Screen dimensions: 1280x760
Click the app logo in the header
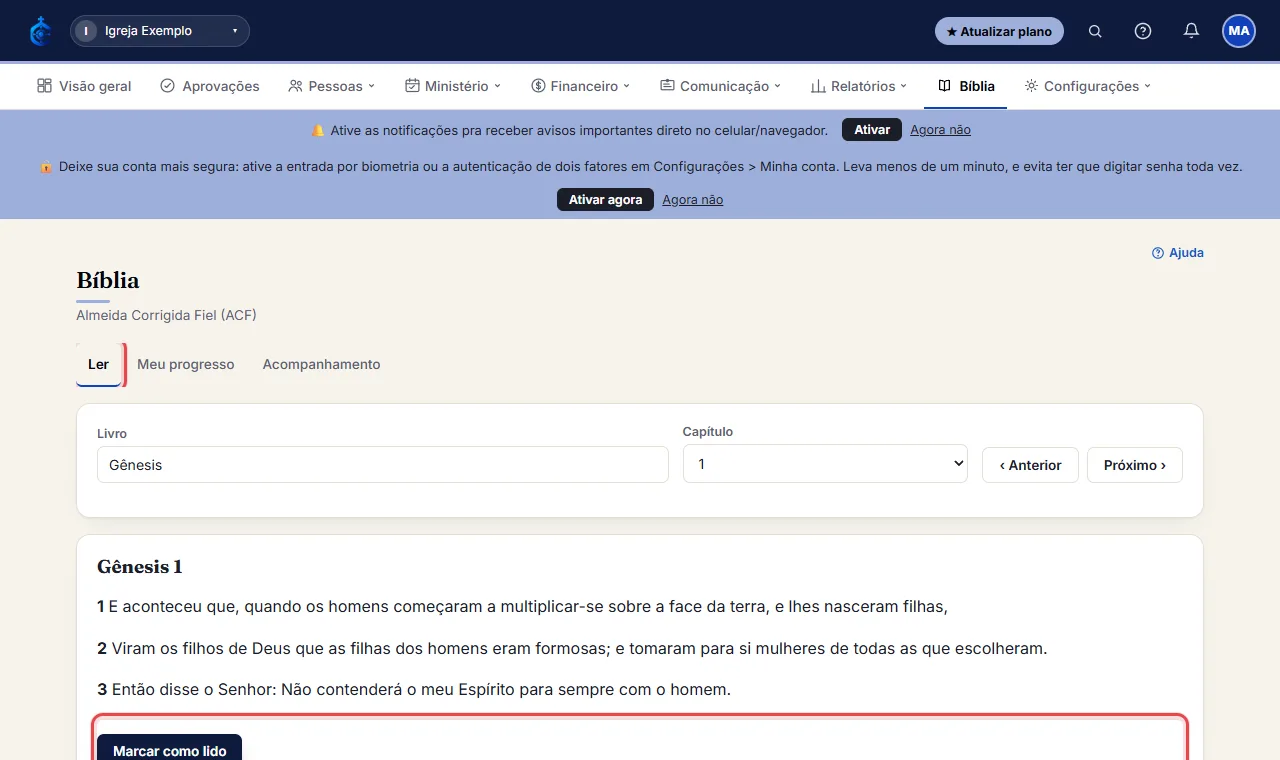point(40,31)
